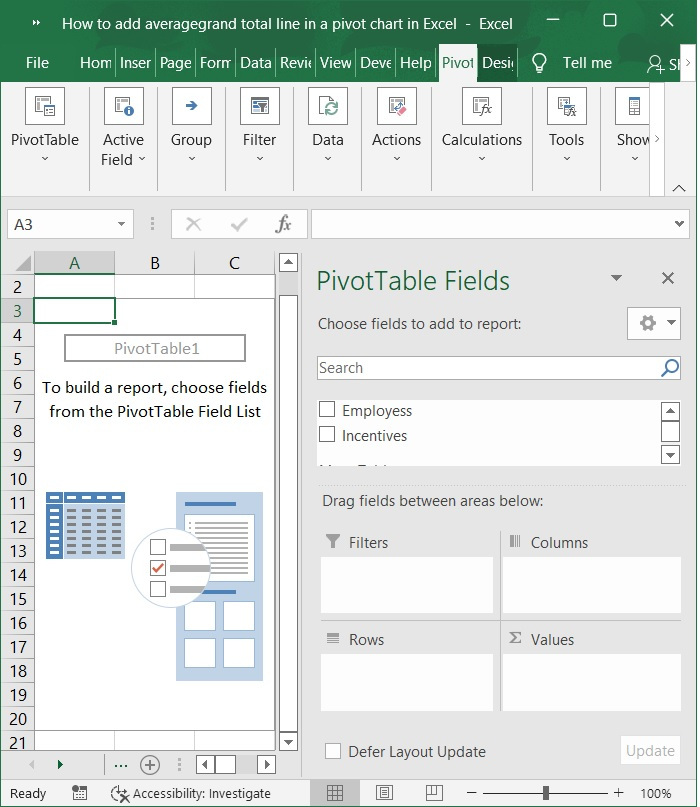
Task: Switch to the View tab
Action: pos(336,63)
